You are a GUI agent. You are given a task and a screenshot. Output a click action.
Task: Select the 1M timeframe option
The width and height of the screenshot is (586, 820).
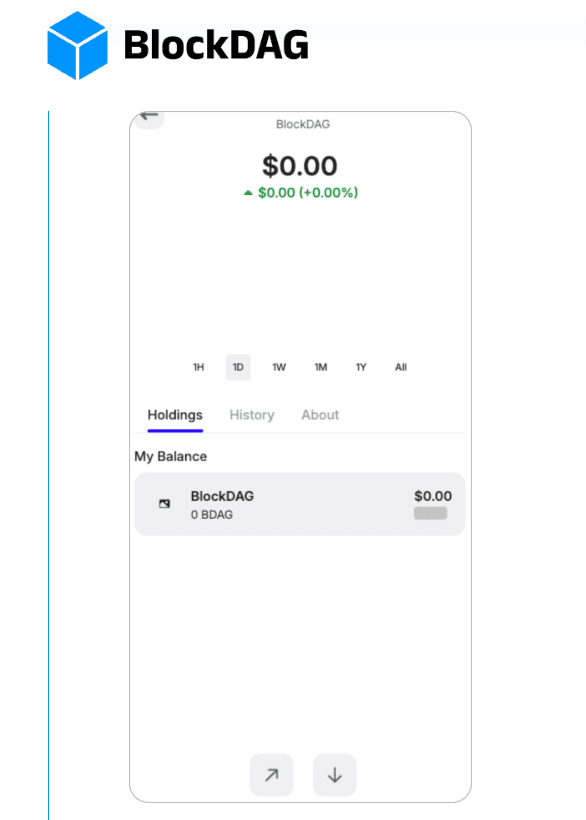pos(320,367)
